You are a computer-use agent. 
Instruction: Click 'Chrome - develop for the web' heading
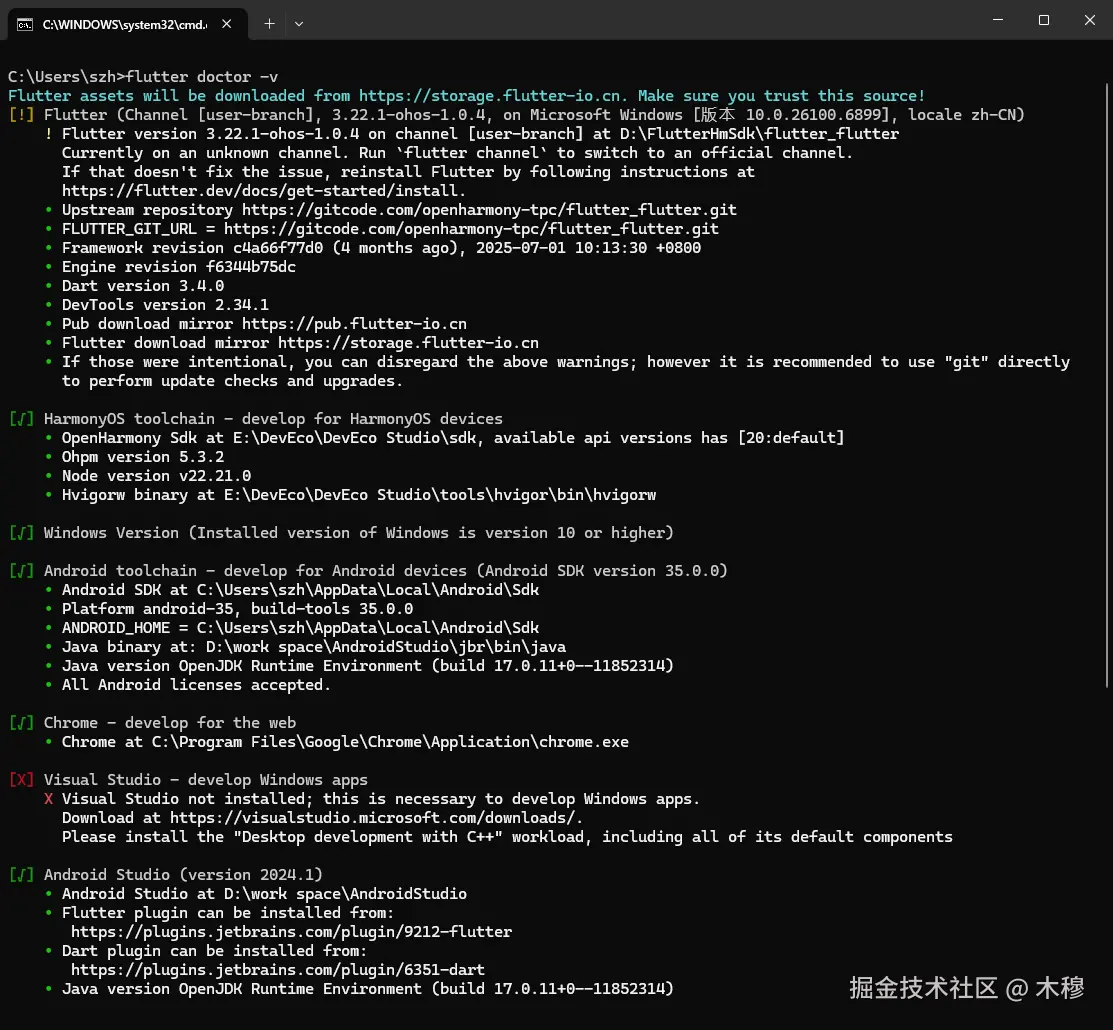(170, 723)
